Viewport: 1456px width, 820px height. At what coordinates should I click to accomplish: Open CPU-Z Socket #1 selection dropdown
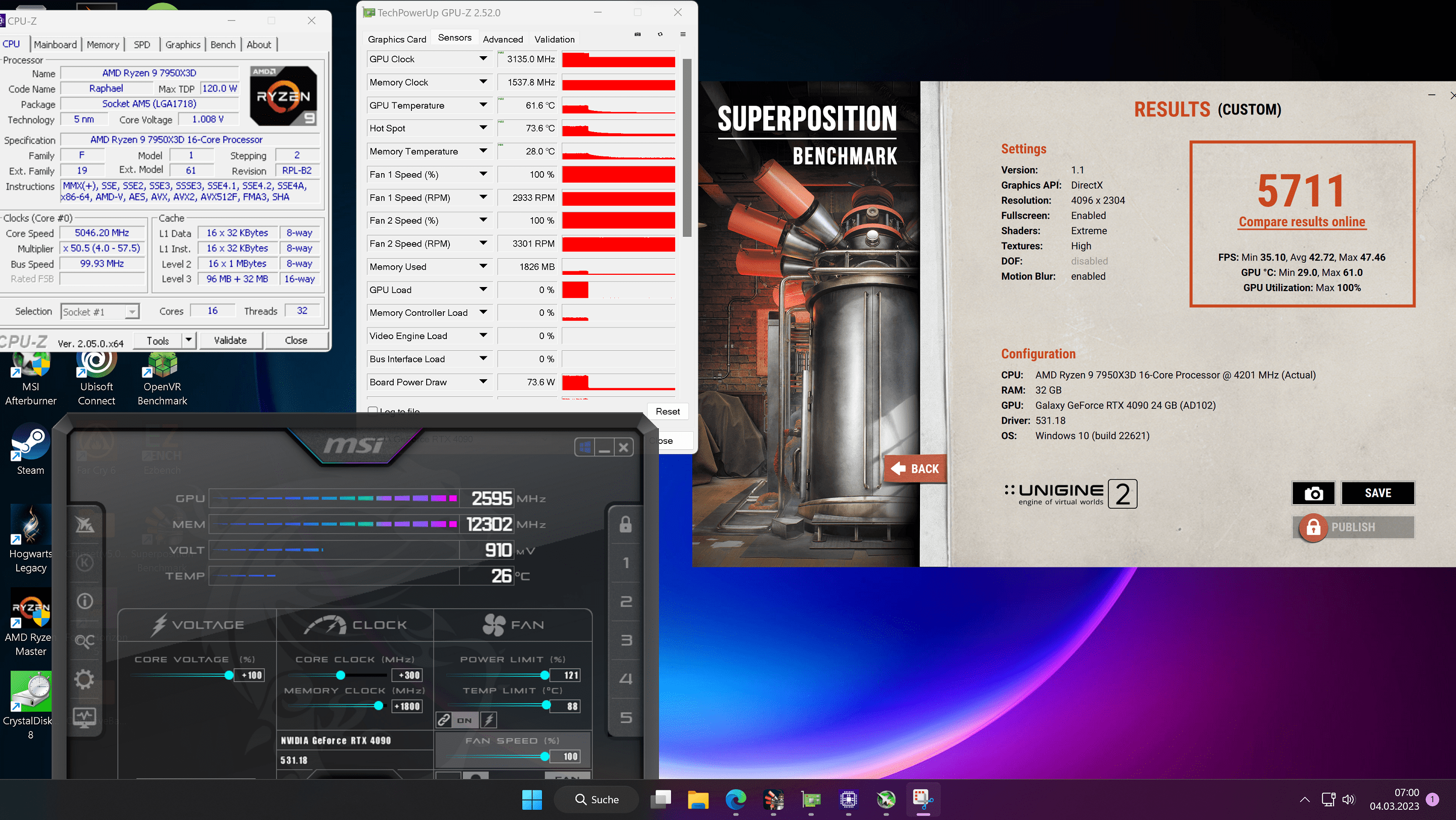[x=100, y=312]
